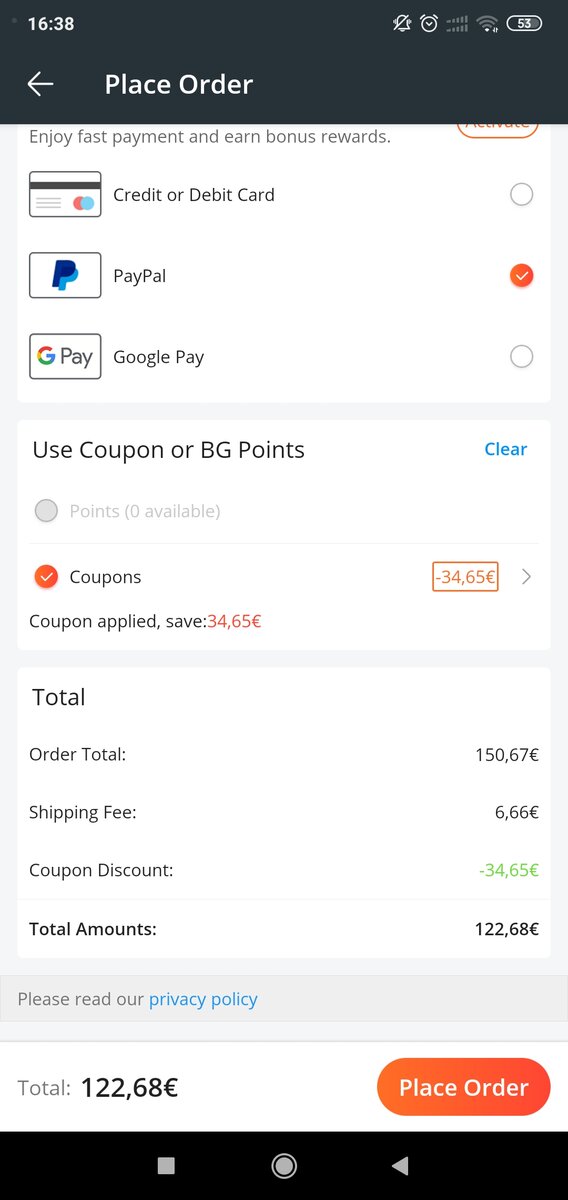
Task: Tap the Android recent apps square button
Action: [167, 1165]
